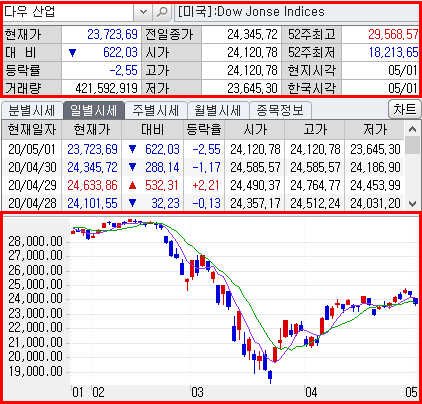
Task: Click the lowest blue candlestick on chart
Action: [x=270, y=376]
